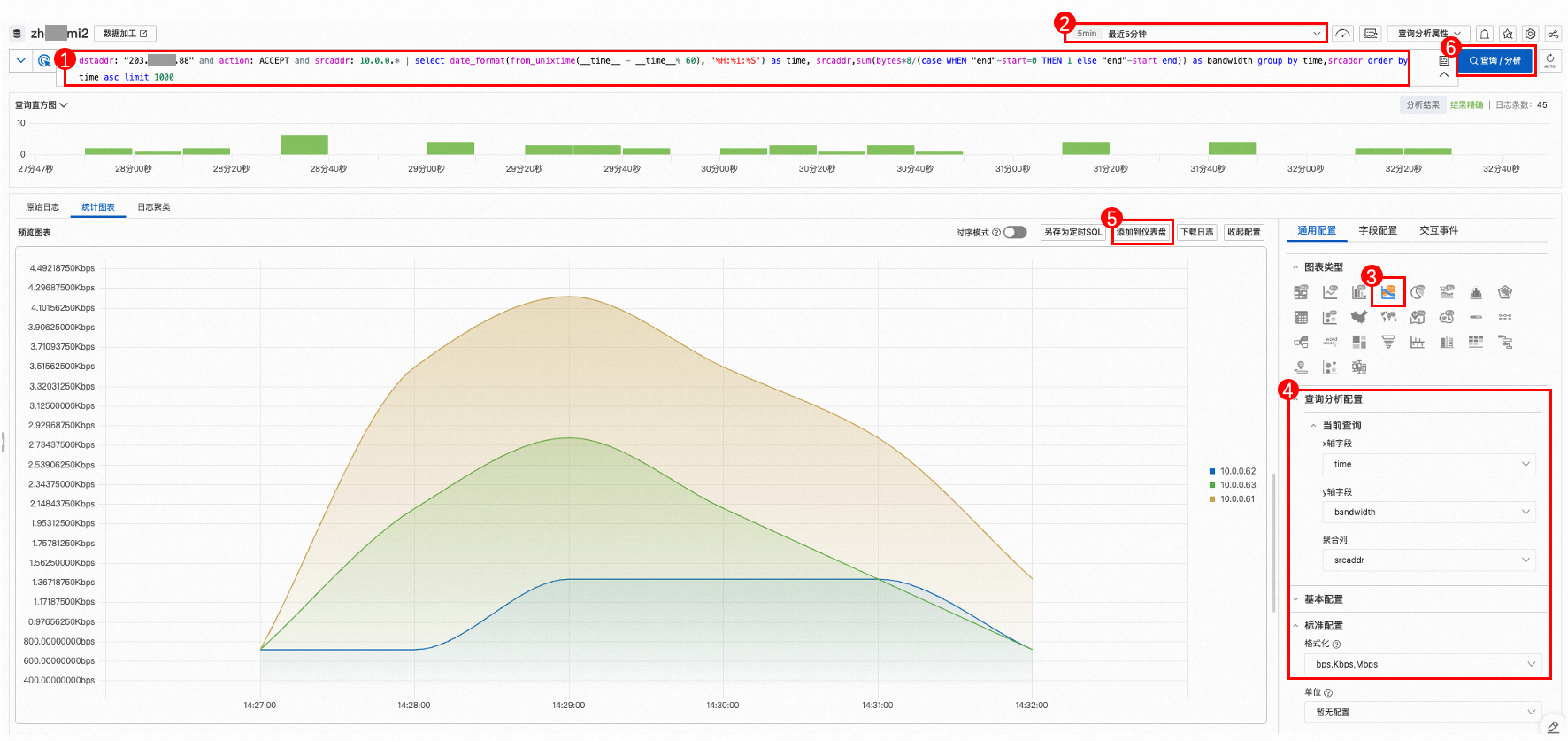Image resolution: width=1568 pixels, height=741 pixels.
Task: Collapse the query editor with up chevron
Action: (x=1444, y=75)
